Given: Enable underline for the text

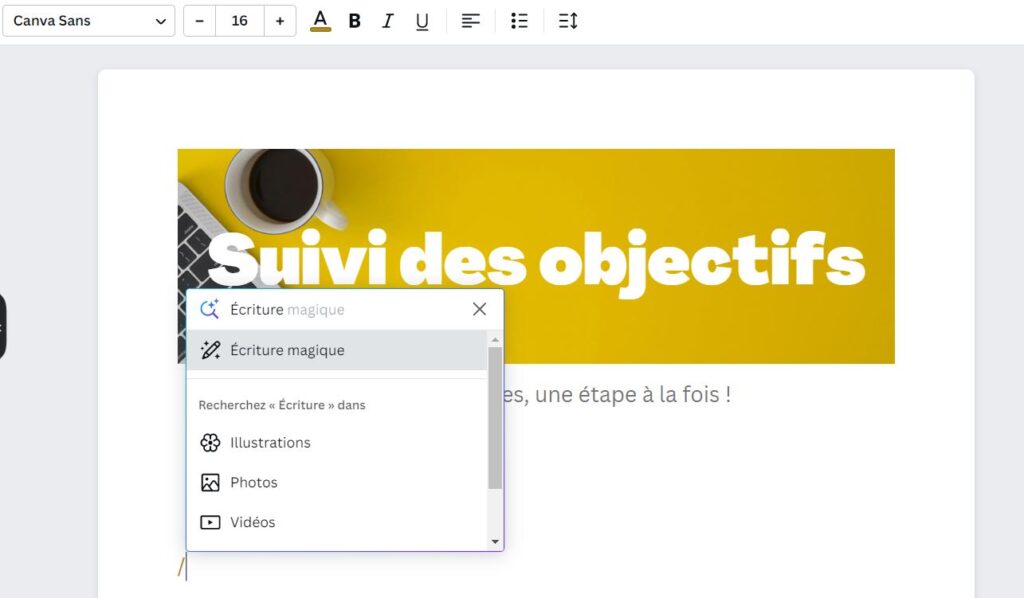Looking at the screenshot, I should coord(421,20).
